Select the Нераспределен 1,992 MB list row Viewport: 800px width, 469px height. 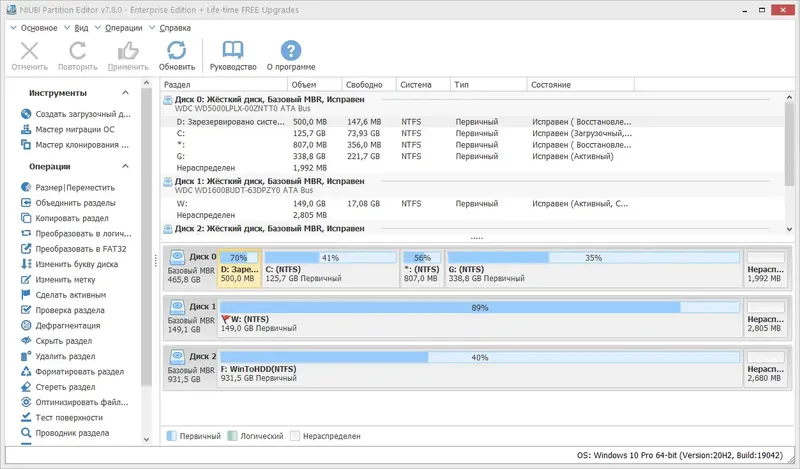[x=473, y=168]
